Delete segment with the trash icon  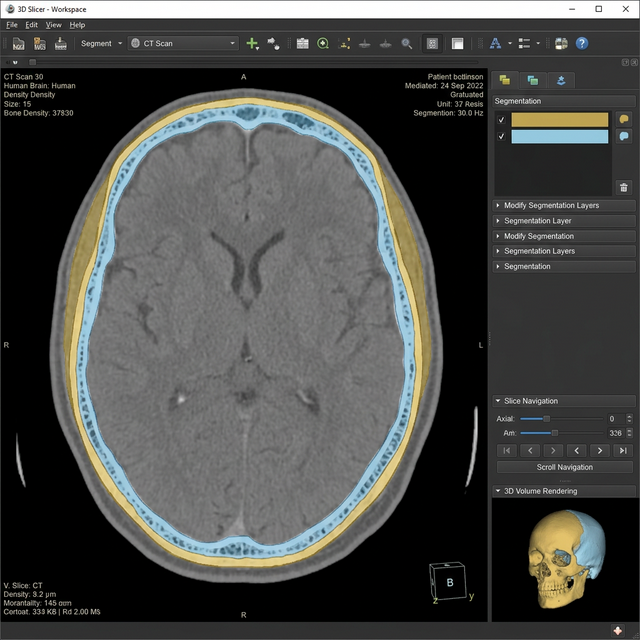(624, 187)
